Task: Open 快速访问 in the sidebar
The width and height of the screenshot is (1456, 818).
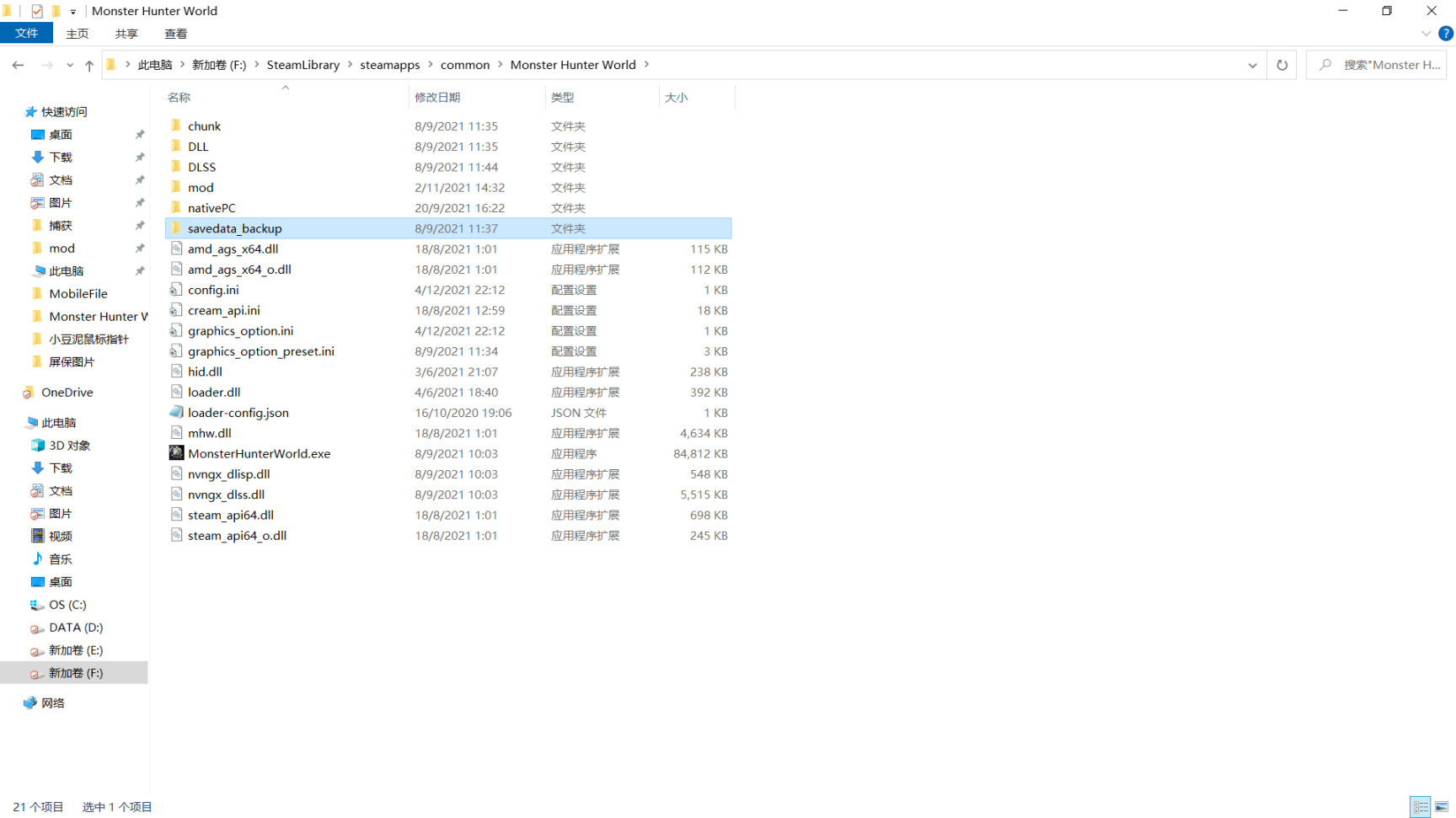Action: 64,112
